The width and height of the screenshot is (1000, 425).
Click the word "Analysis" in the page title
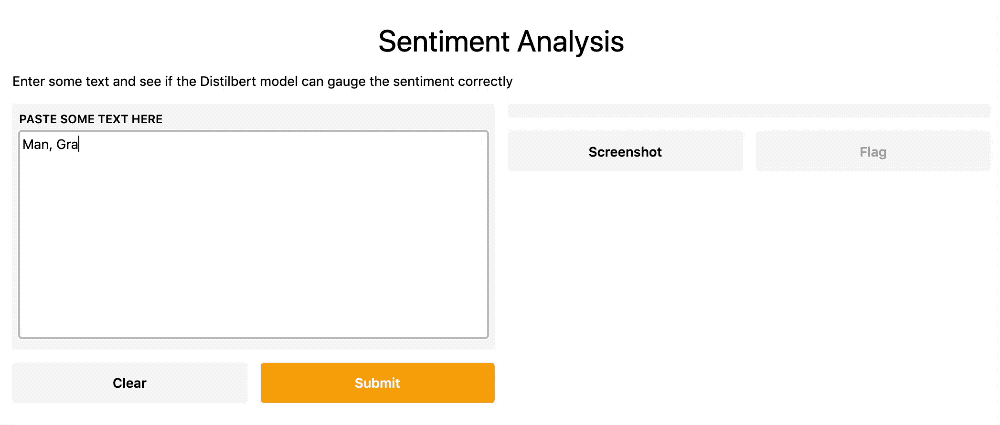572,42
